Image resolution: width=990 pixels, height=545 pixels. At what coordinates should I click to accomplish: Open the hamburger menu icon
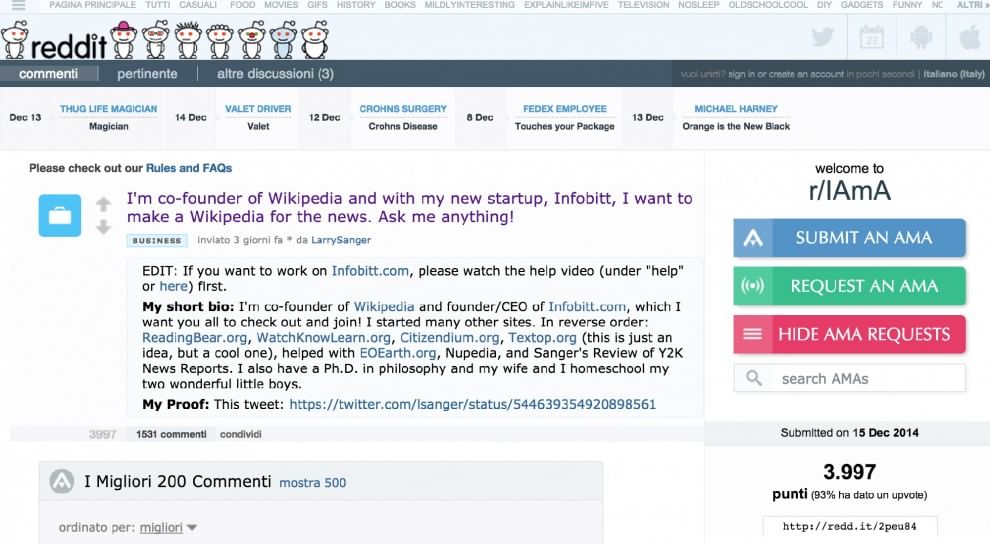pyautogui.click(x=19, y=5)
